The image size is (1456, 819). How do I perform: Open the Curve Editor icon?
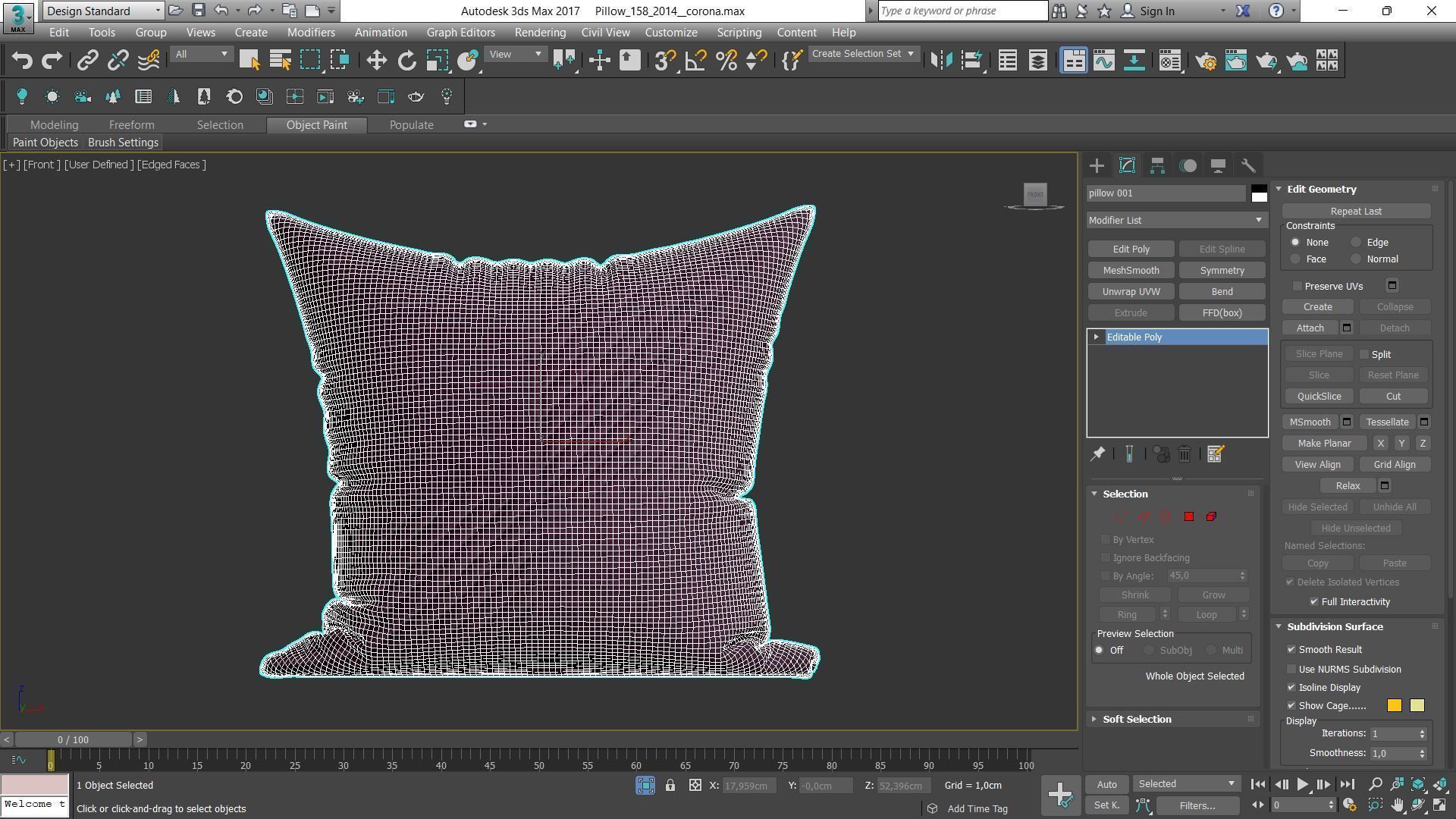click(1104, 61)
